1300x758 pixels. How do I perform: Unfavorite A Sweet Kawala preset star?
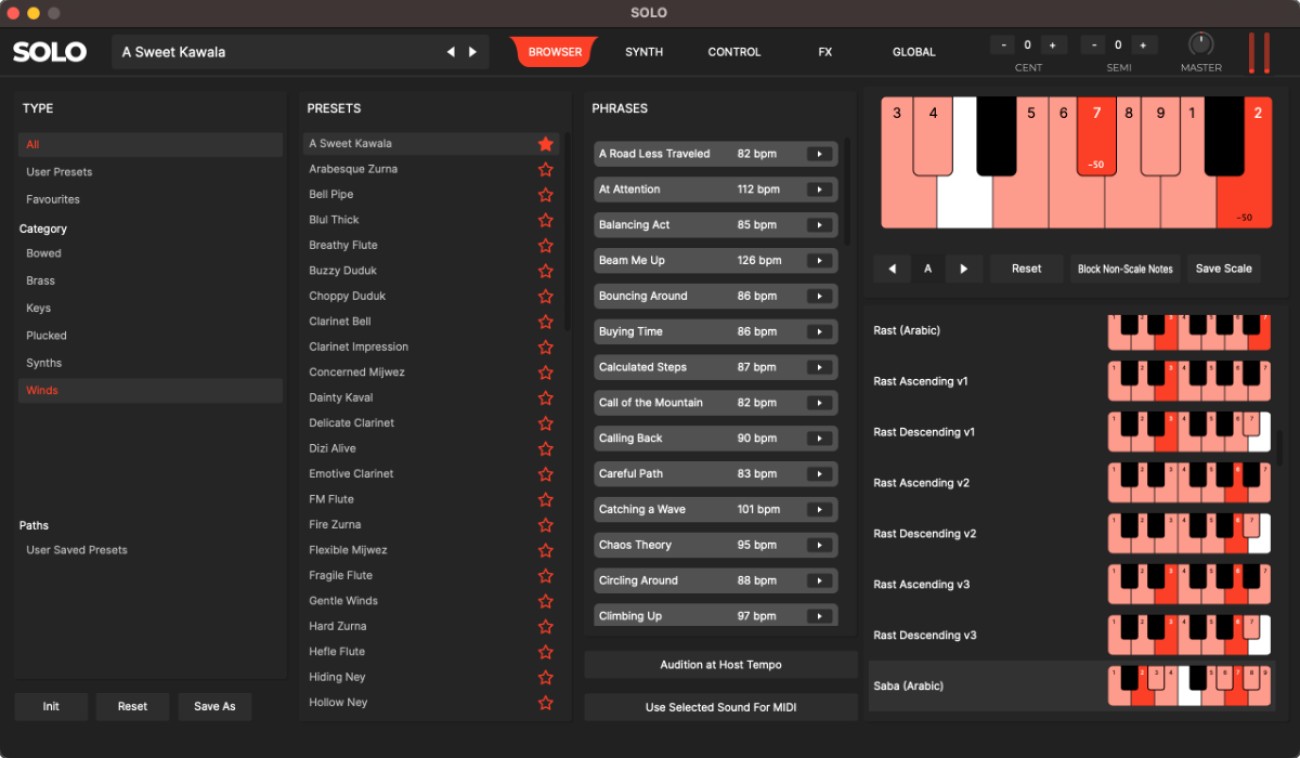click(x=545, y=143)
